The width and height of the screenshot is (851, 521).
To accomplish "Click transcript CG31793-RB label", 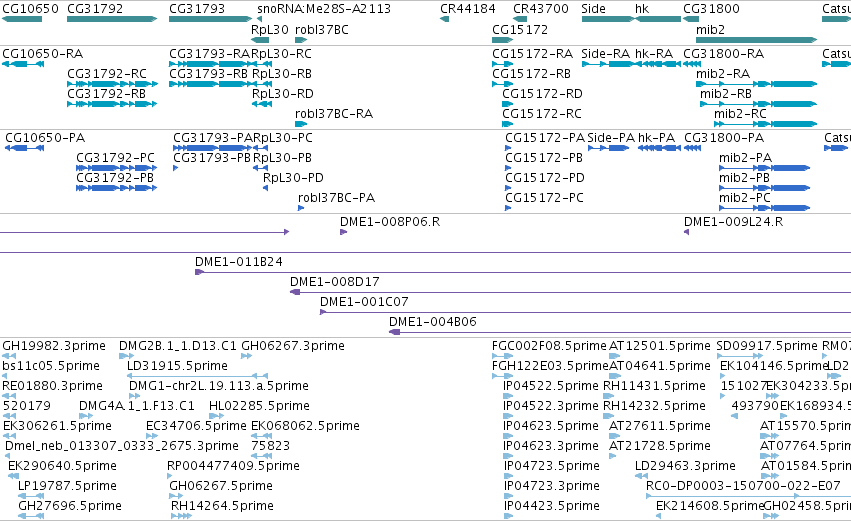I will pos(208,74).
